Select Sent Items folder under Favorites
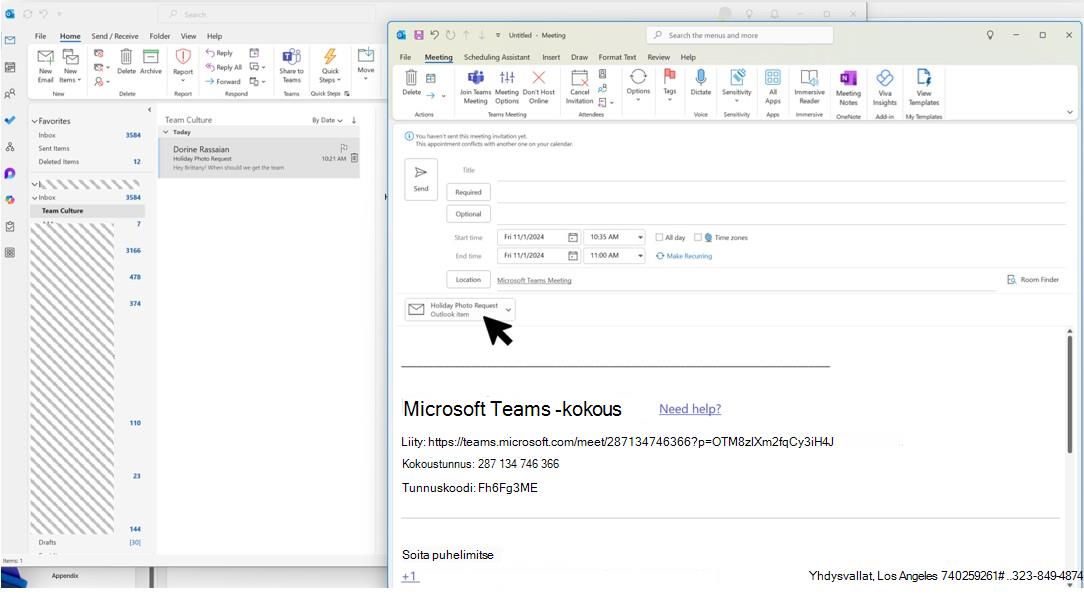 54,149
